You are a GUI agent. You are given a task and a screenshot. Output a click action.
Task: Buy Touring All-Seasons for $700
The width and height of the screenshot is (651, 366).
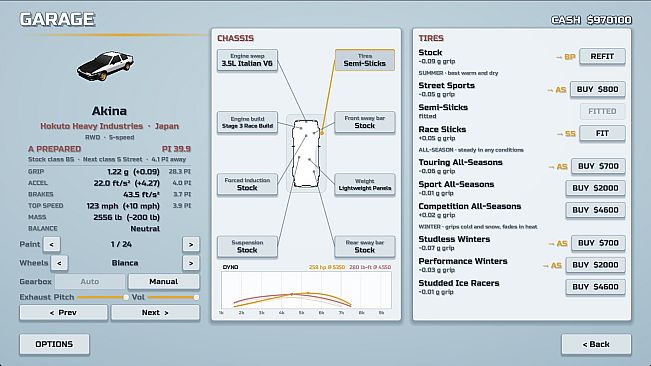[x=598, y=166]
